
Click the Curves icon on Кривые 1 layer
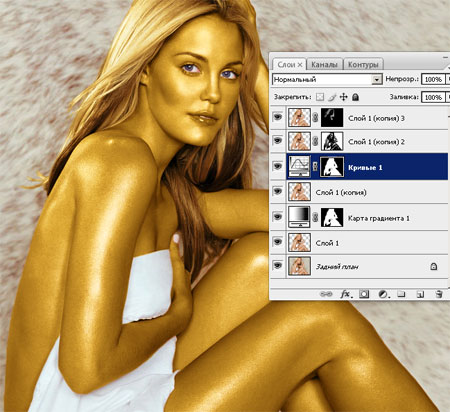coord(299,166)
